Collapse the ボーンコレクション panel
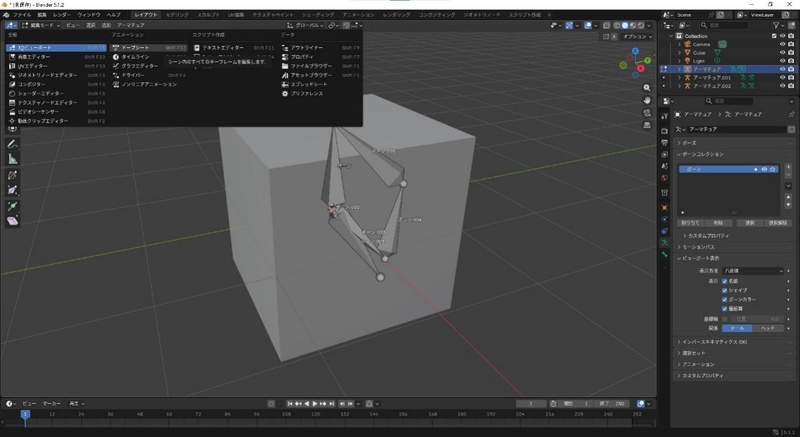 [734, 154]
